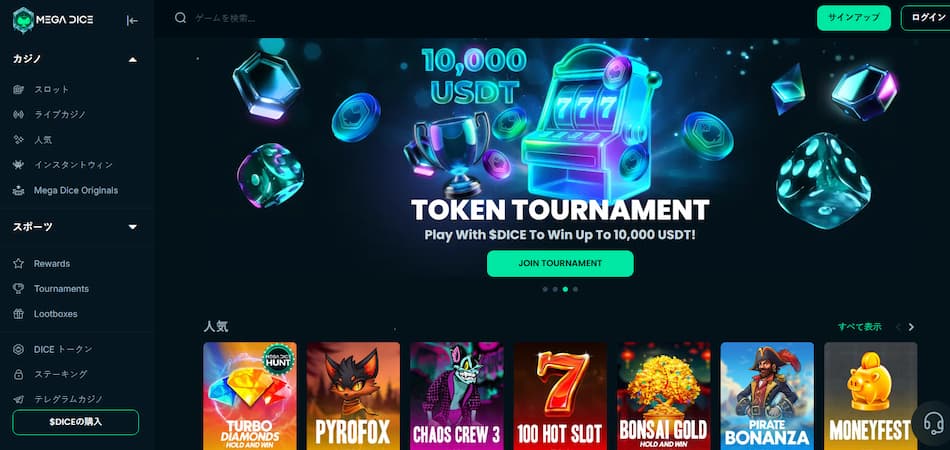Screen dimensions: 950x450
Task: Collapse the sidebar with the arrow icon
Action: coord(132,21)
